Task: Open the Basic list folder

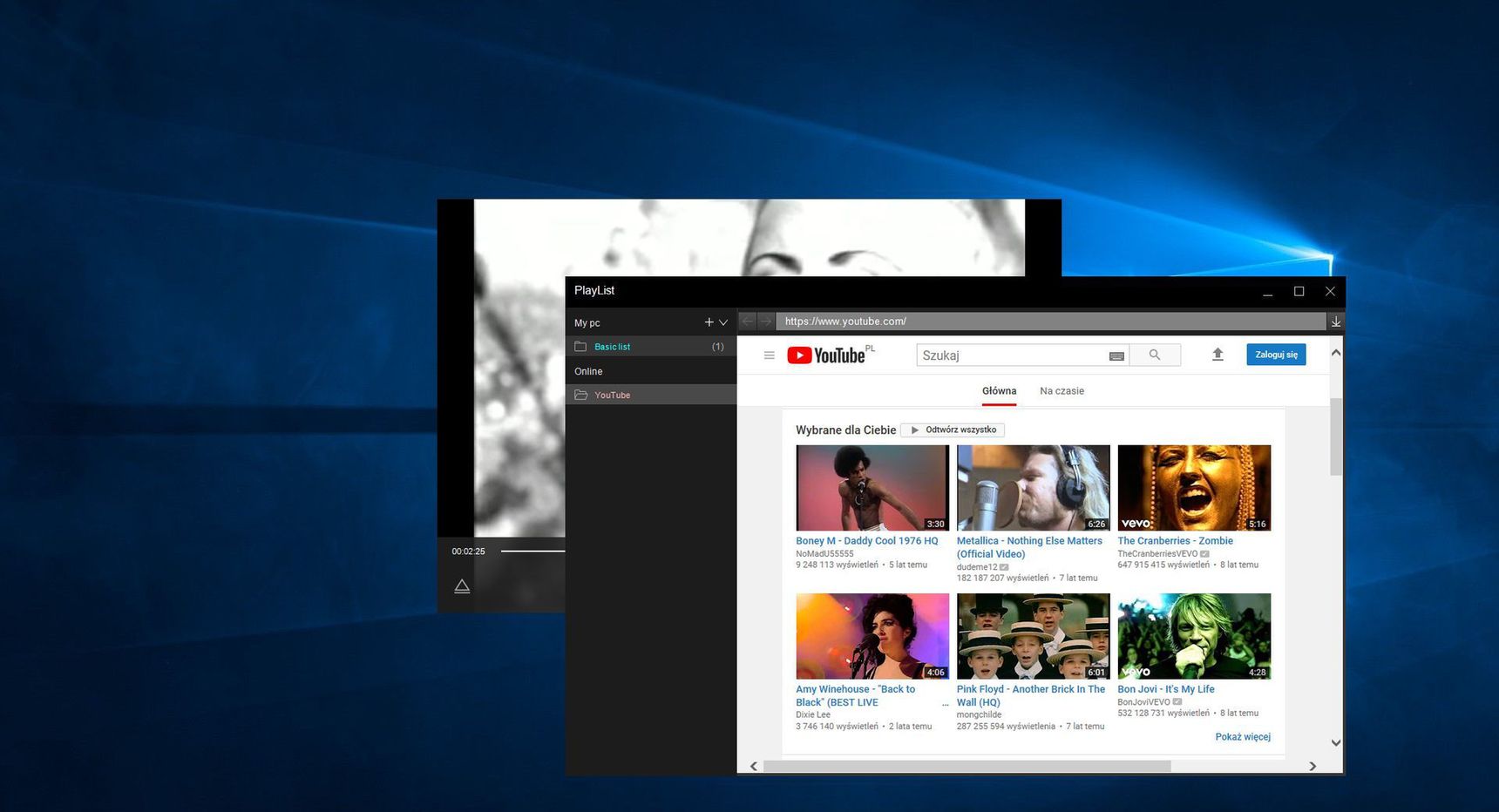Action: 650,347
